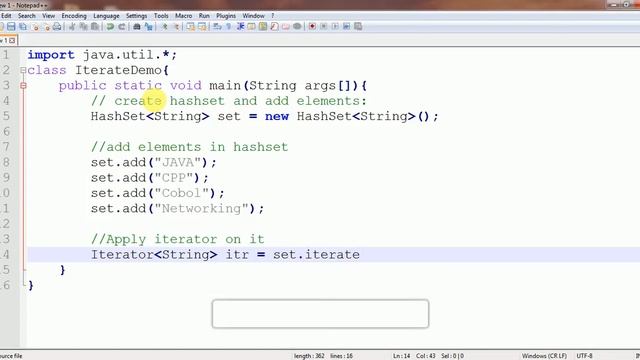
Task: Click the '//add elements in hashset' comment
Action: pyautogui.click(x=189, y=147)
